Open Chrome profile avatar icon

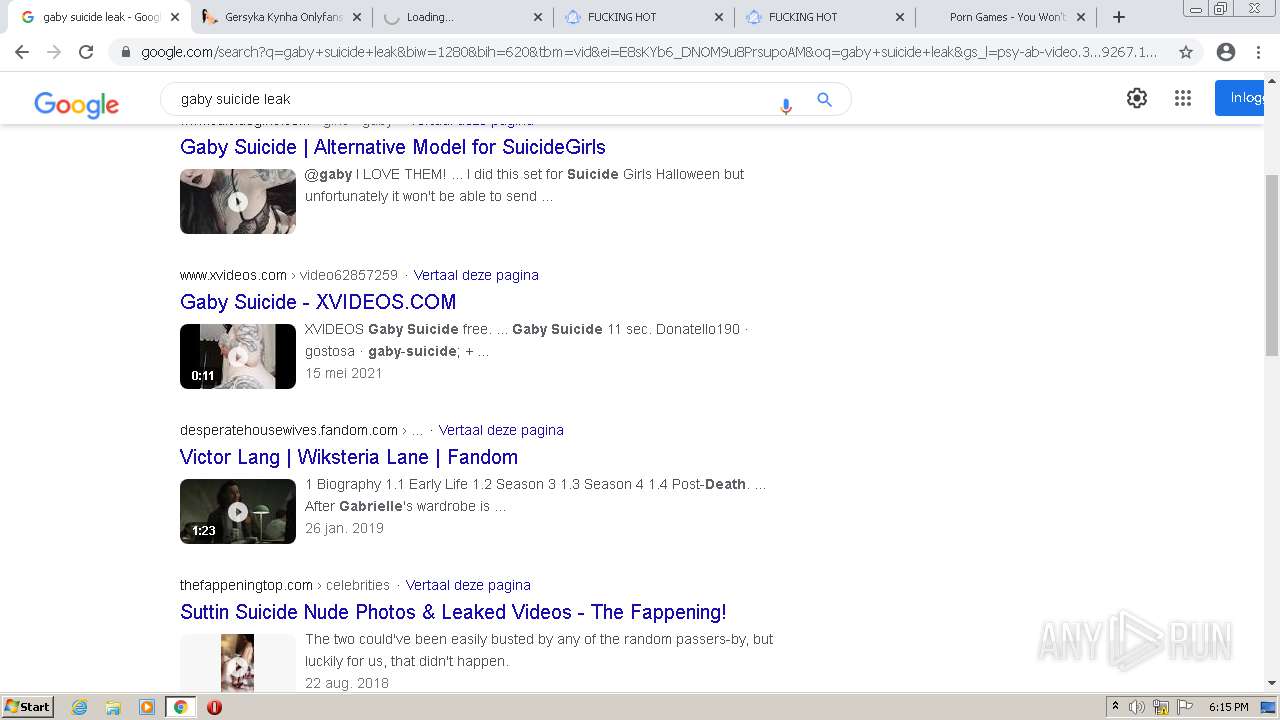click(1226, 52)
